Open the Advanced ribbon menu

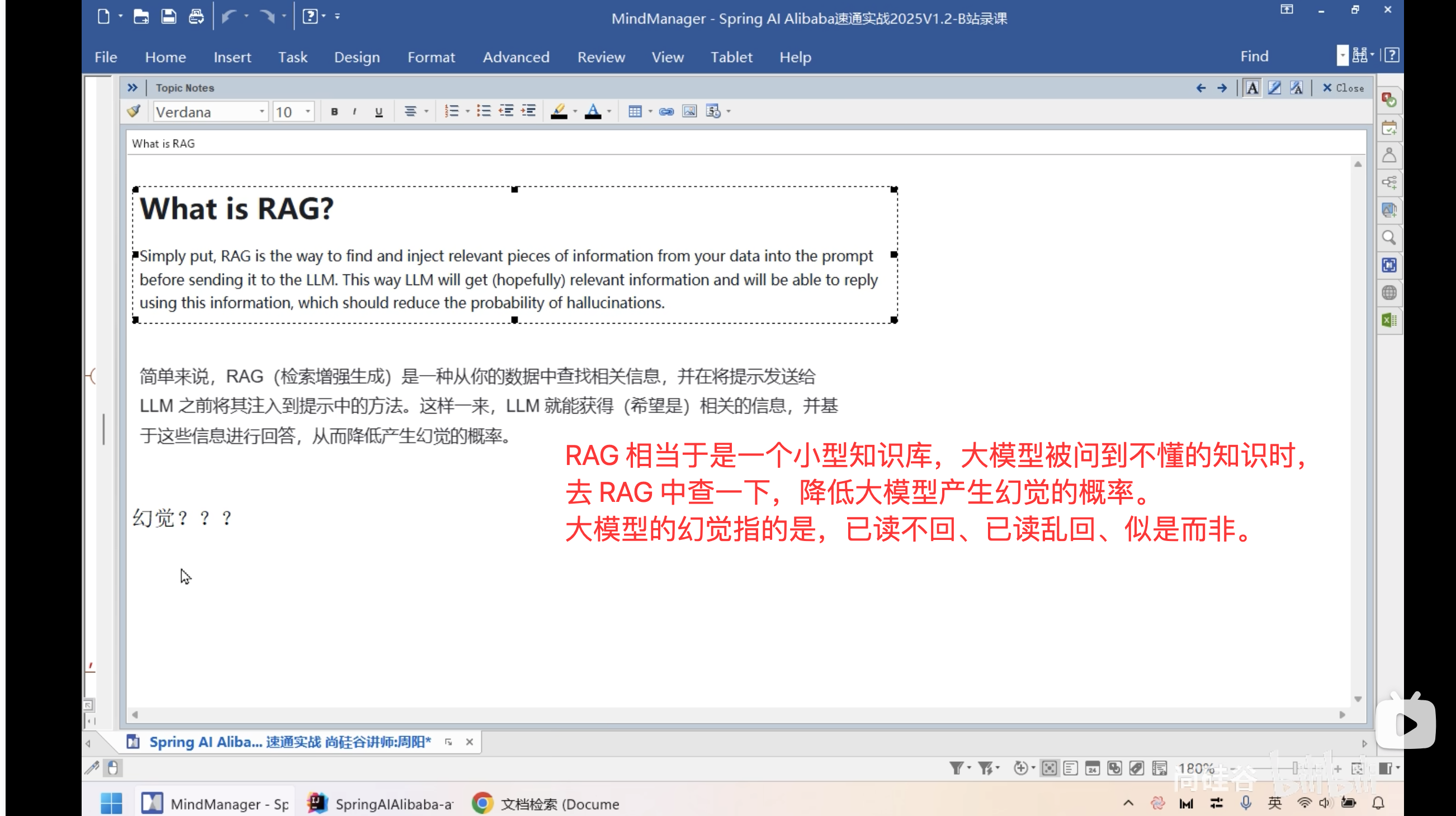click(x=516, y=57)
